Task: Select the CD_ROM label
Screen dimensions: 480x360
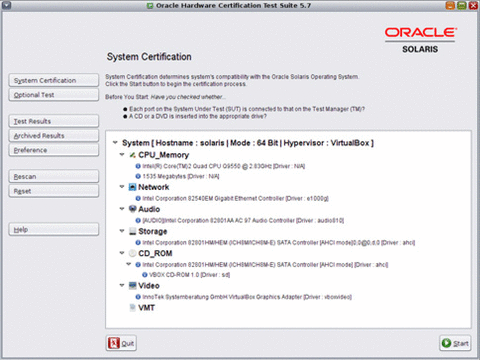Action: pos(155,254)
